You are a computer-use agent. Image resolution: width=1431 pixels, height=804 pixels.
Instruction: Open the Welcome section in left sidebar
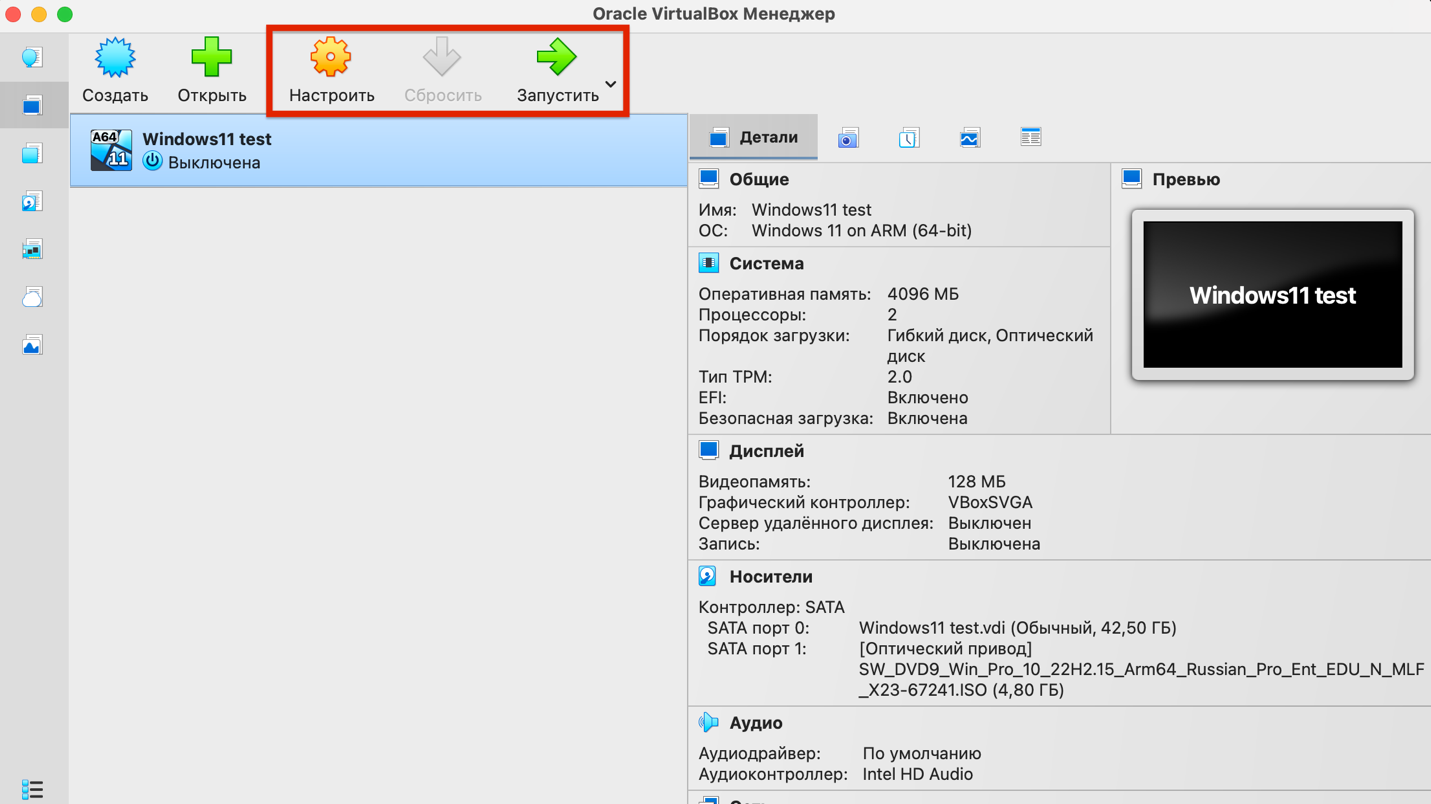click(32, 58)
